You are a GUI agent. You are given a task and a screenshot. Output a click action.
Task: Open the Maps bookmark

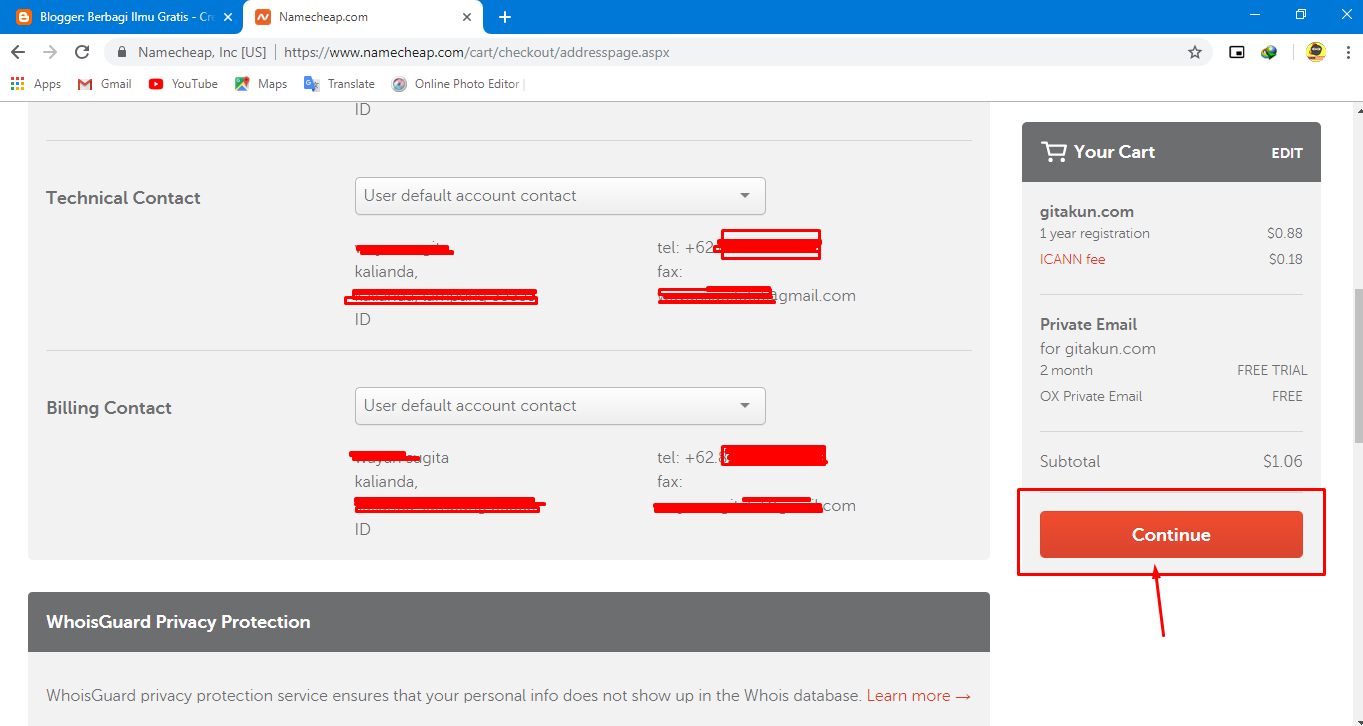[x=261, y=84]
